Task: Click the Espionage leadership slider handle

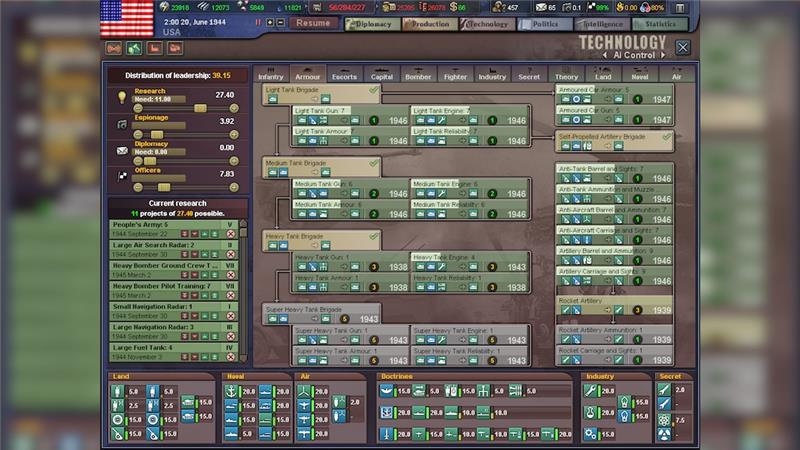Action: 157,135
